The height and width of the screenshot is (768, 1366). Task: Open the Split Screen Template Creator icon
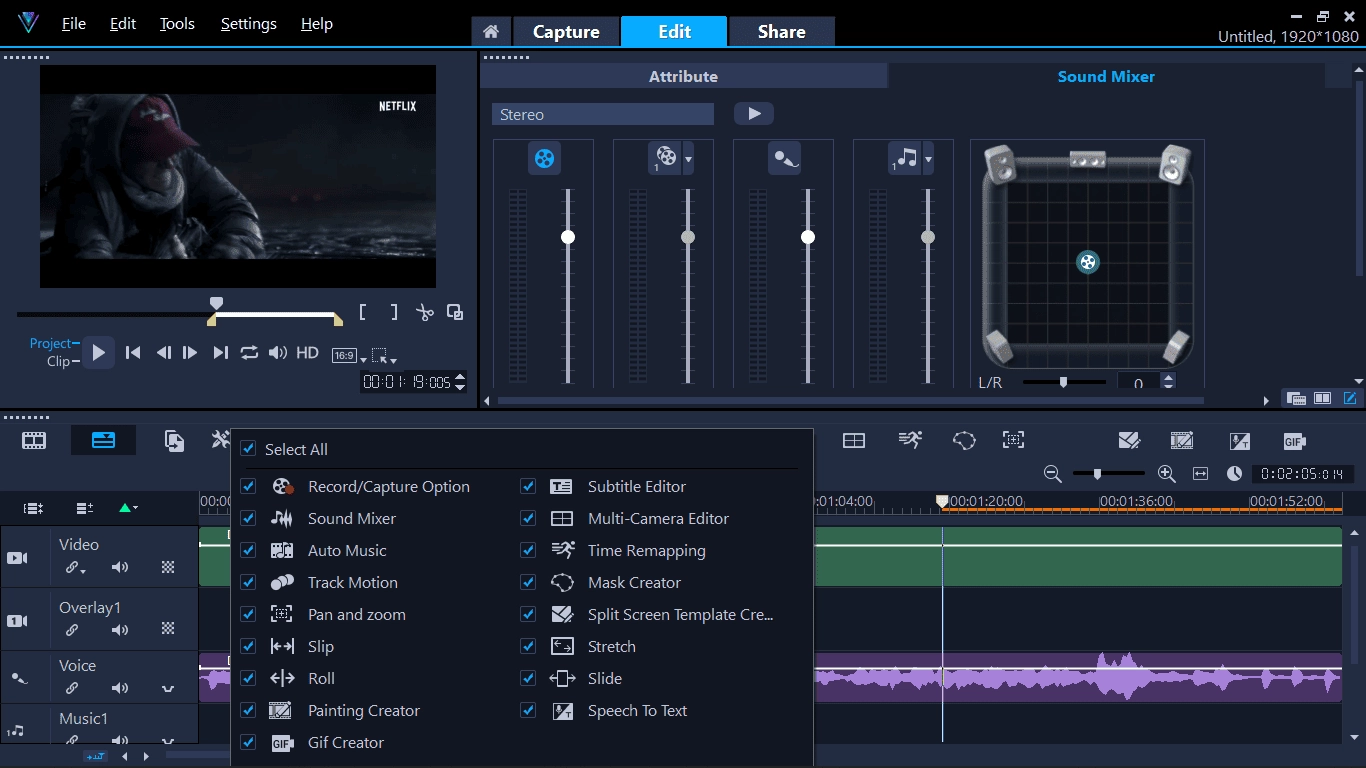click(x=1129, y=440)
